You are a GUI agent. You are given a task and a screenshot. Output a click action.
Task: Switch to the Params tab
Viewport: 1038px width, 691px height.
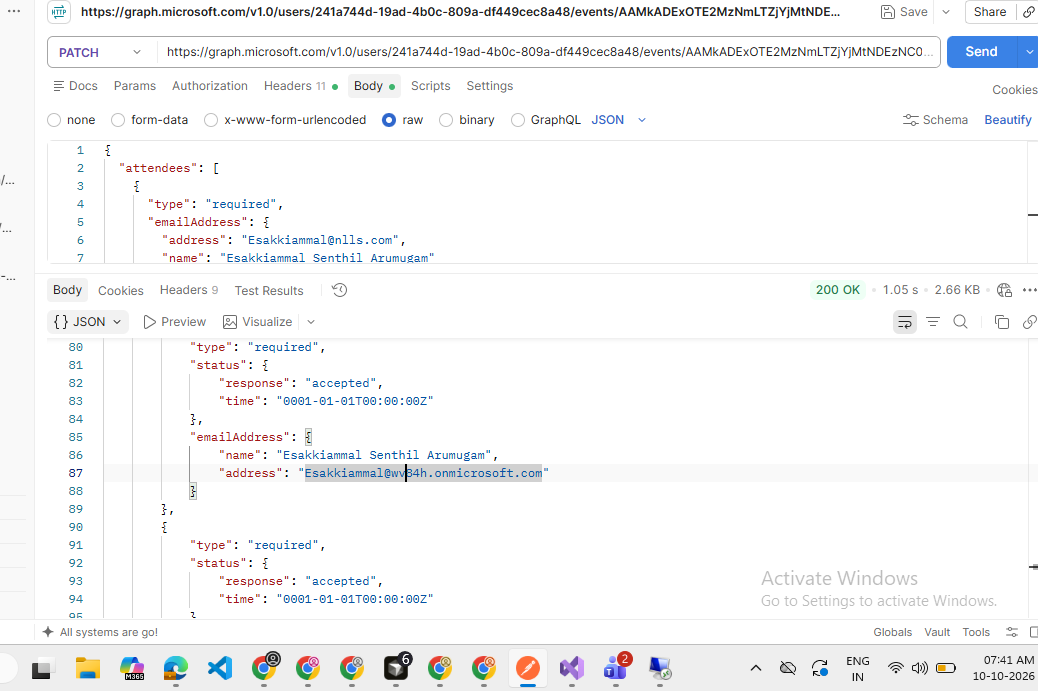tap(135, 86)
